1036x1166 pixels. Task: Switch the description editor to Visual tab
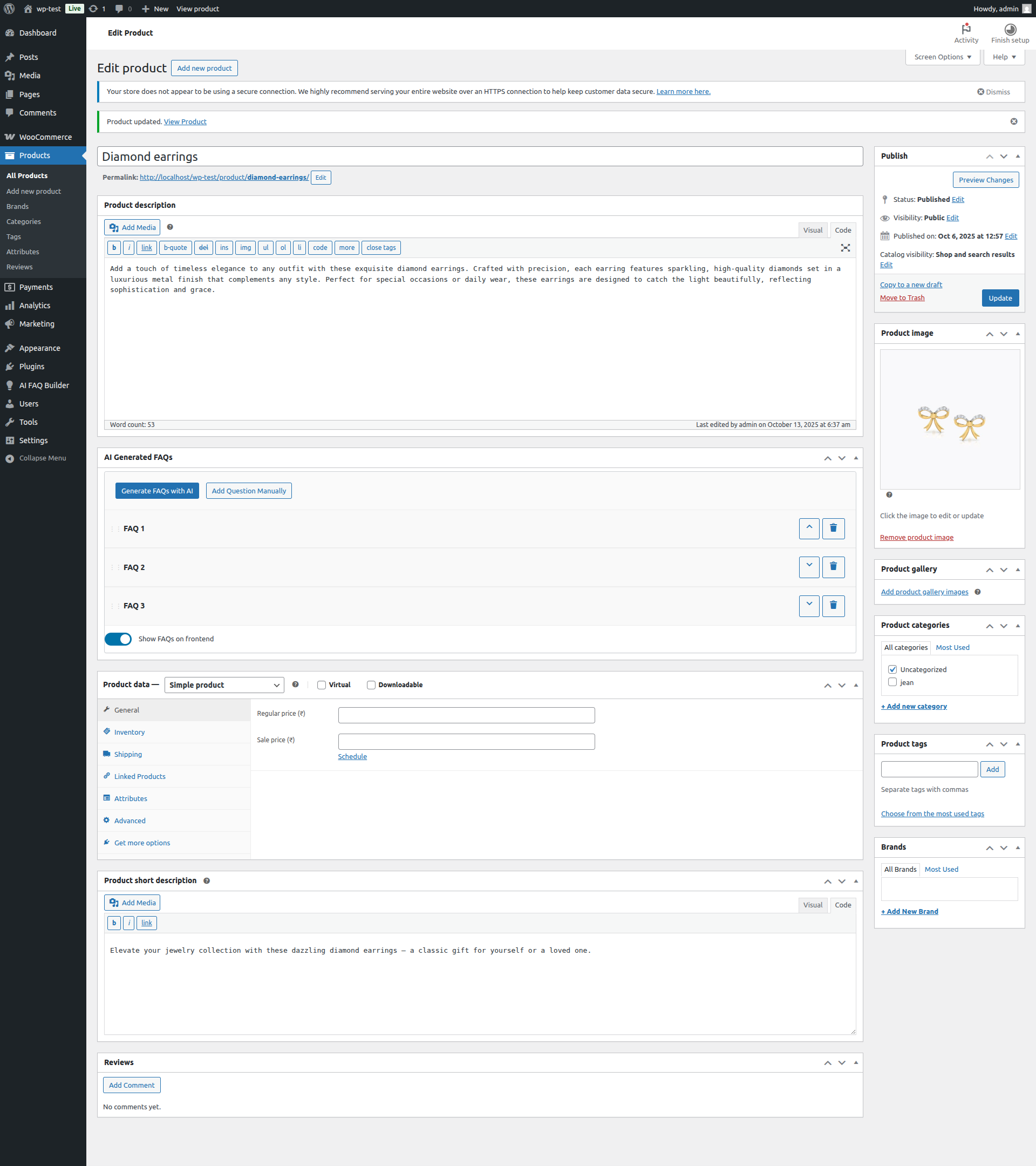click(813, 230)
